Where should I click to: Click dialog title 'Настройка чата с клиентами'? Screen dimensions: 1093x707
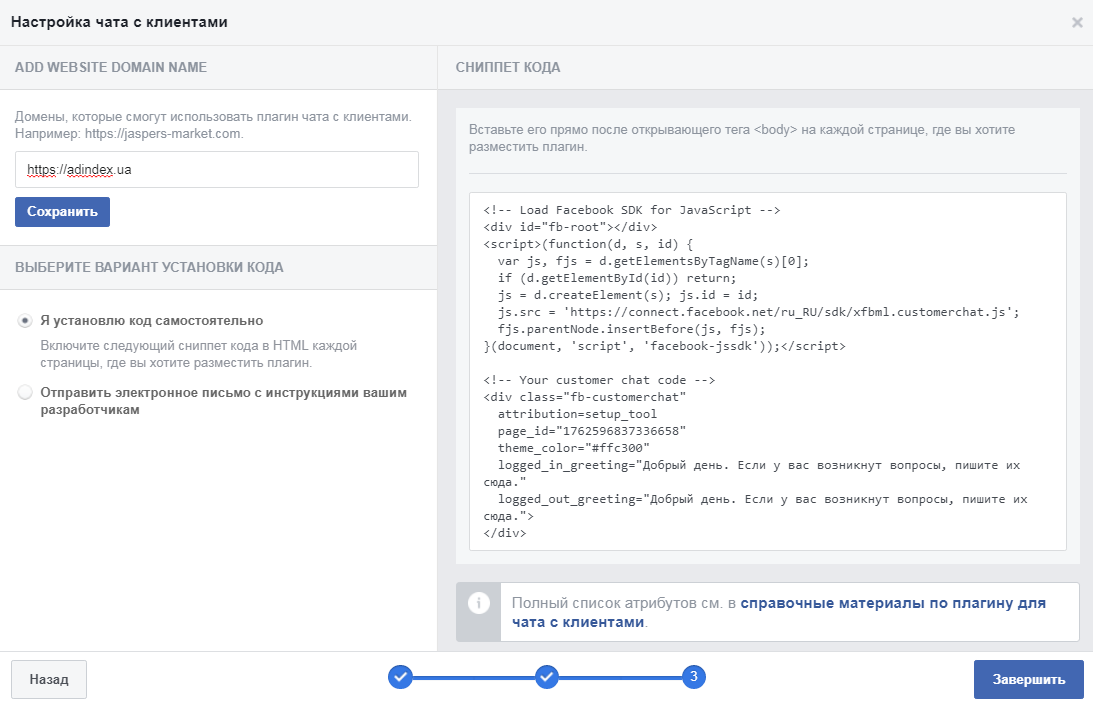coord(119,22)
